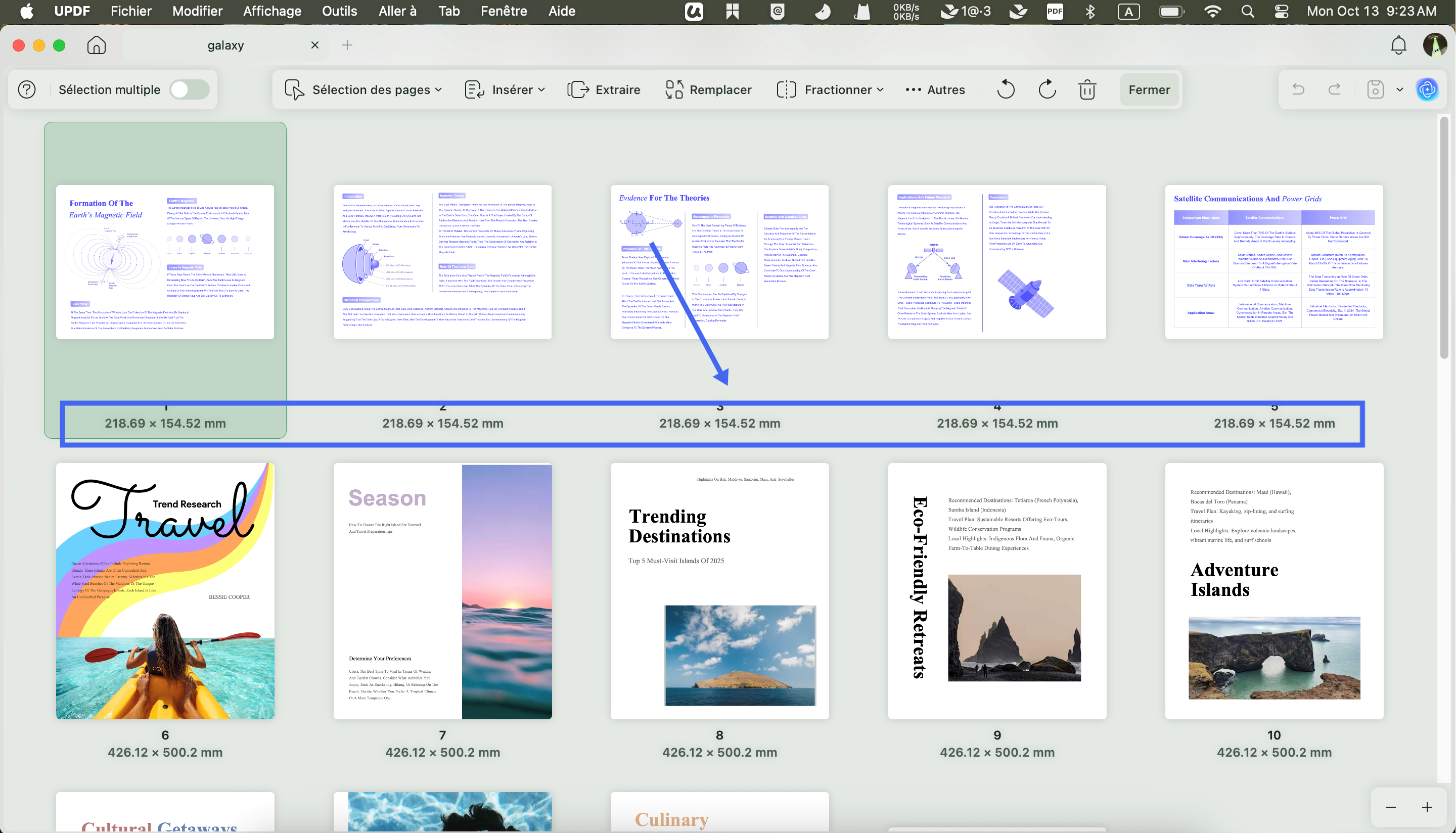This screenshot has width=1456, height=833.
Task: Select the Trending Destinations page 8 thumbnail
Action: pyautogui.click(x=719, y=591)
